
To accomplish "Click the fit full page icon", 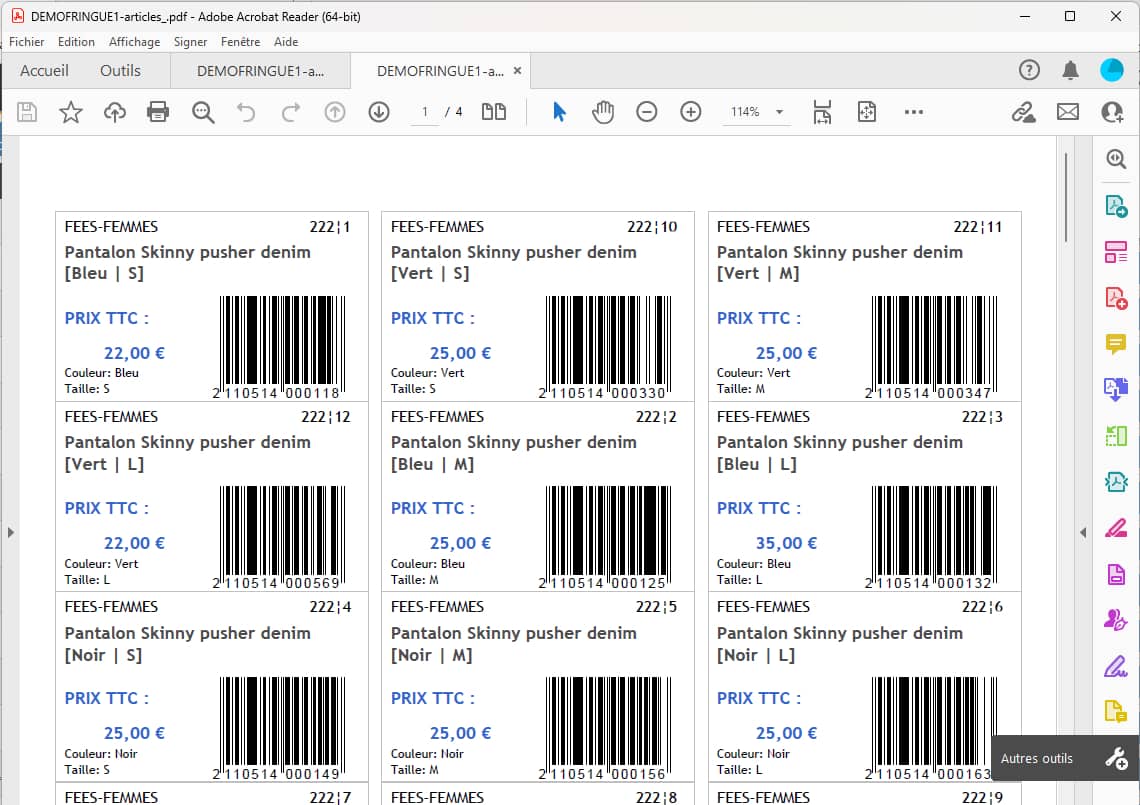I will [867, 112].
